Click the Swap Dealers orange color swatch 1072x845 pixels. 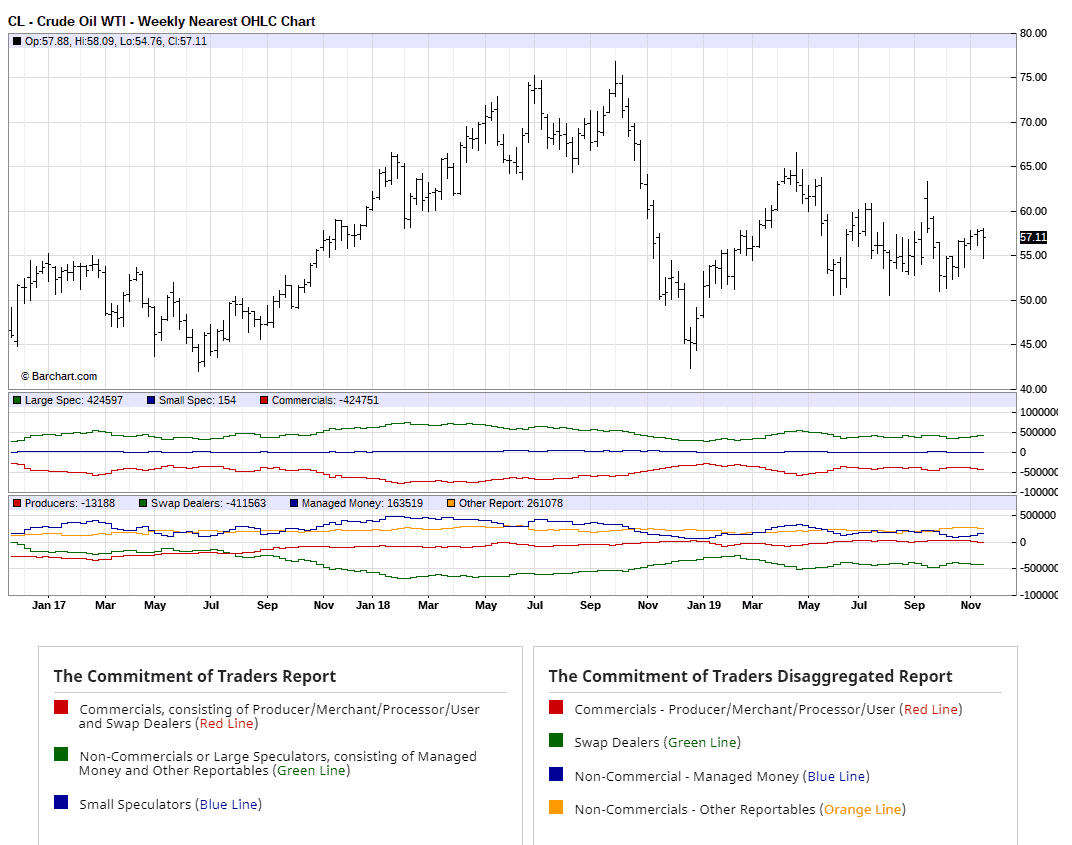554,808
